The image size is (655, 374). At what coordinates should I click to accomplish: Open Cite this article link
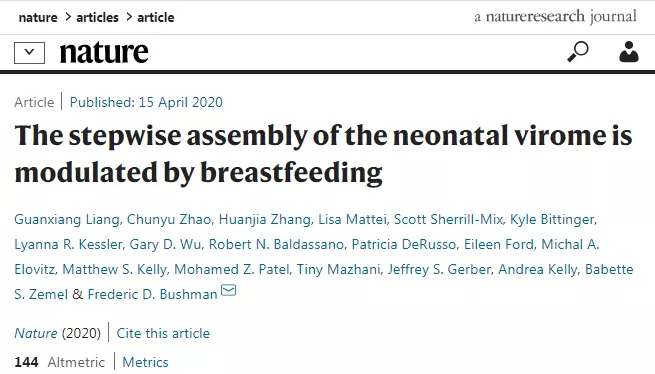coord(163,333)
